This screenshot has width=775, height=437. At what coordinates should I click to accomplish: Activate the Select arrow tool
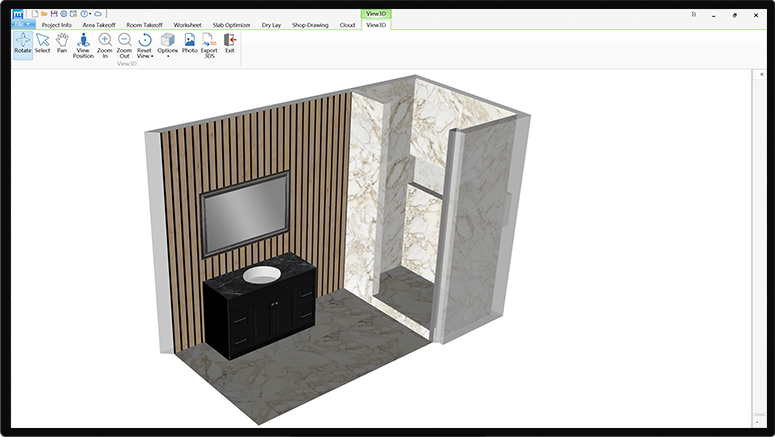(x=42, y=44)
